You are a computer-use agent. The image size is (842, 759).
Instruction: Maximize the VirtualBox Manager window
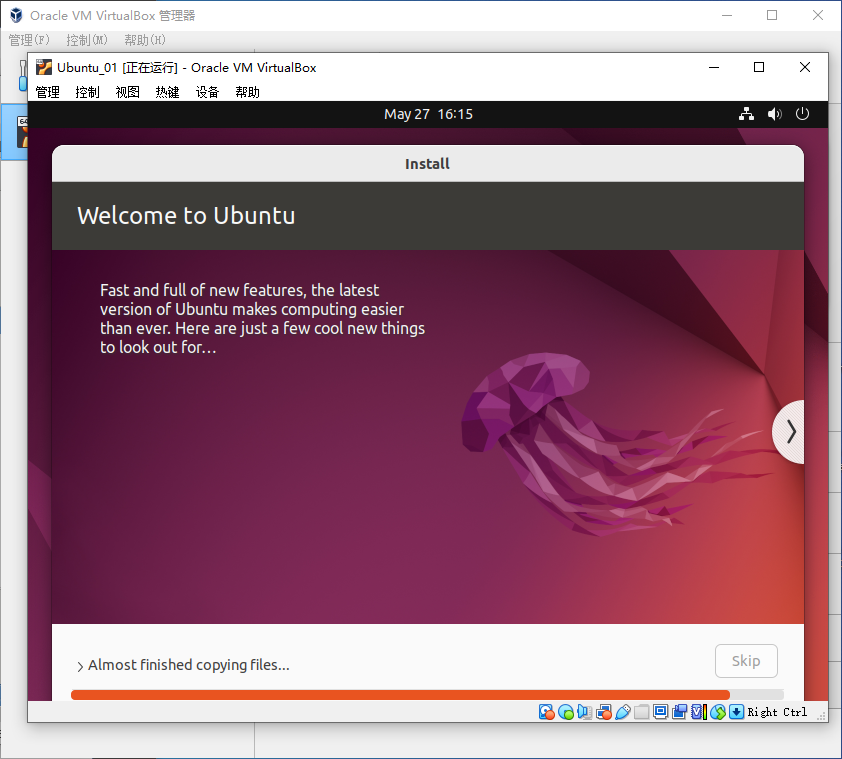pos(772,16)
